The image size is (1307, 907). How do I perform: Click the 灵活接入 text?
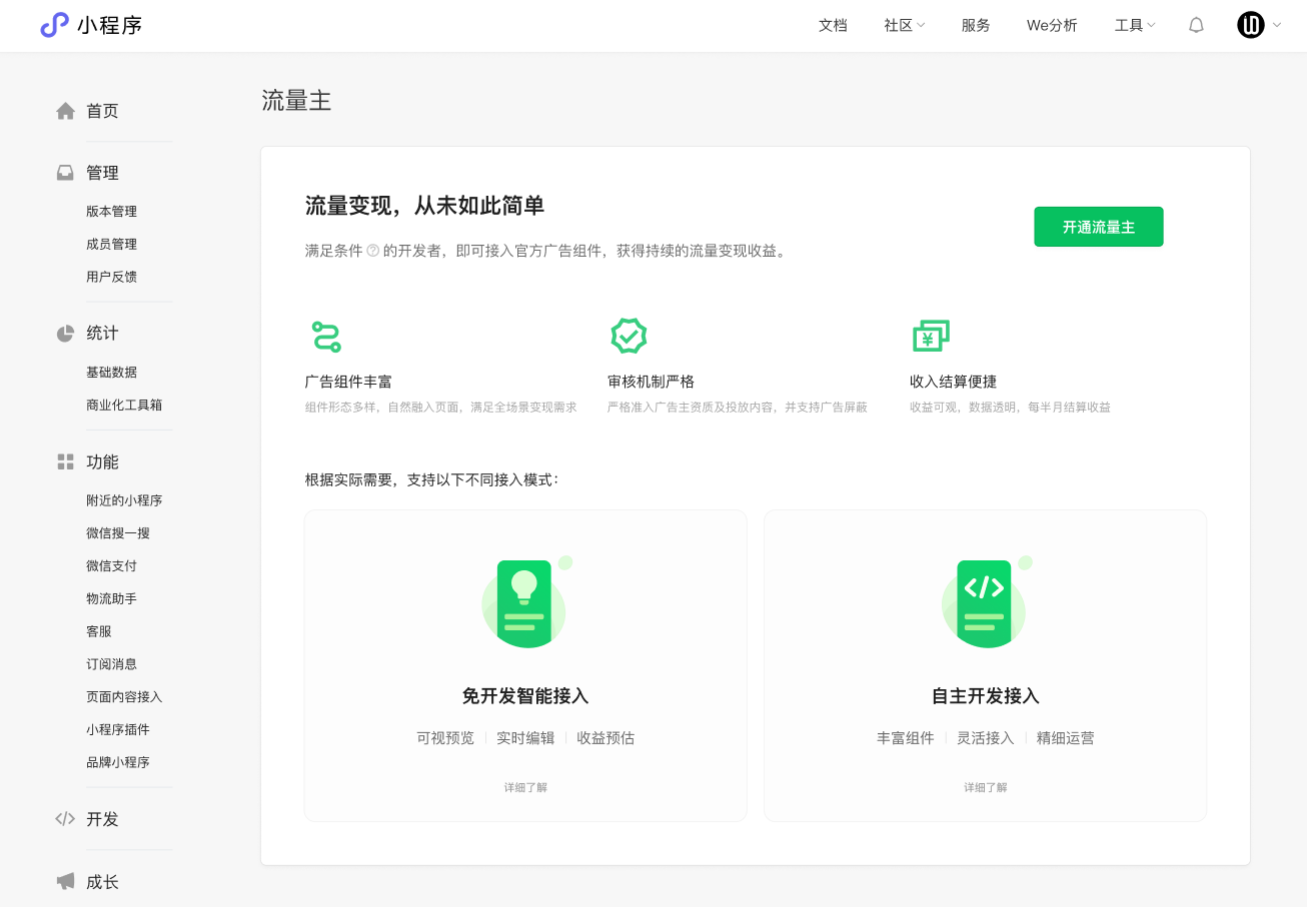click(x=985, y=738)
